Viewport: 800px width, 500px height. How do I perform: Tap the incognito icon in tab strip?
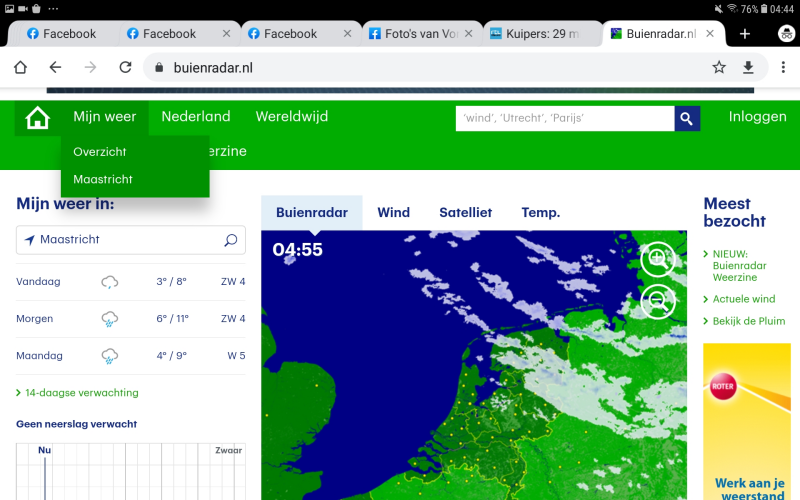tap(786, 34)
